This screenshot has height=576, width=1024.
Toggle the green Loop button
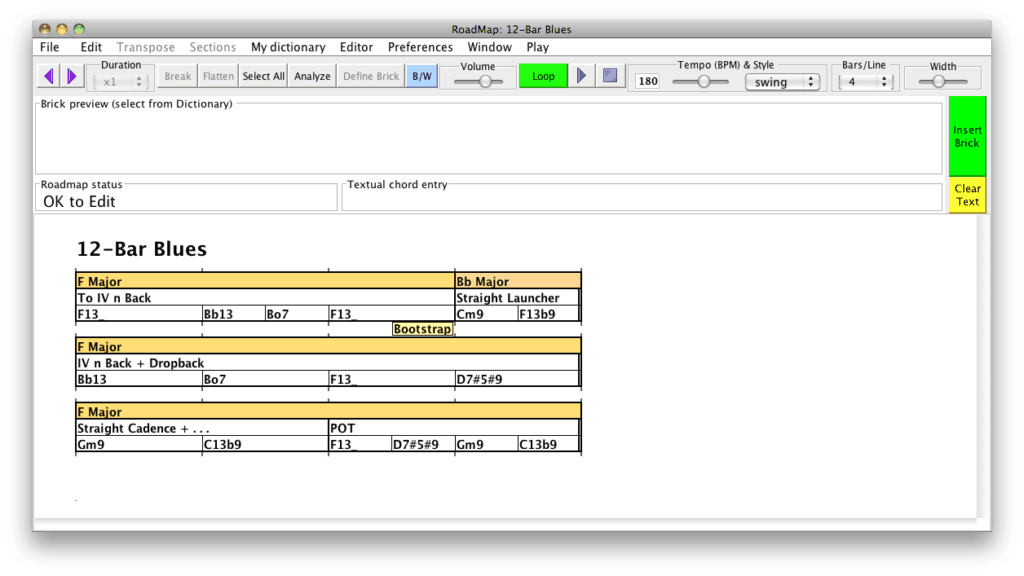pyautogui.click(x=543, y=76)
